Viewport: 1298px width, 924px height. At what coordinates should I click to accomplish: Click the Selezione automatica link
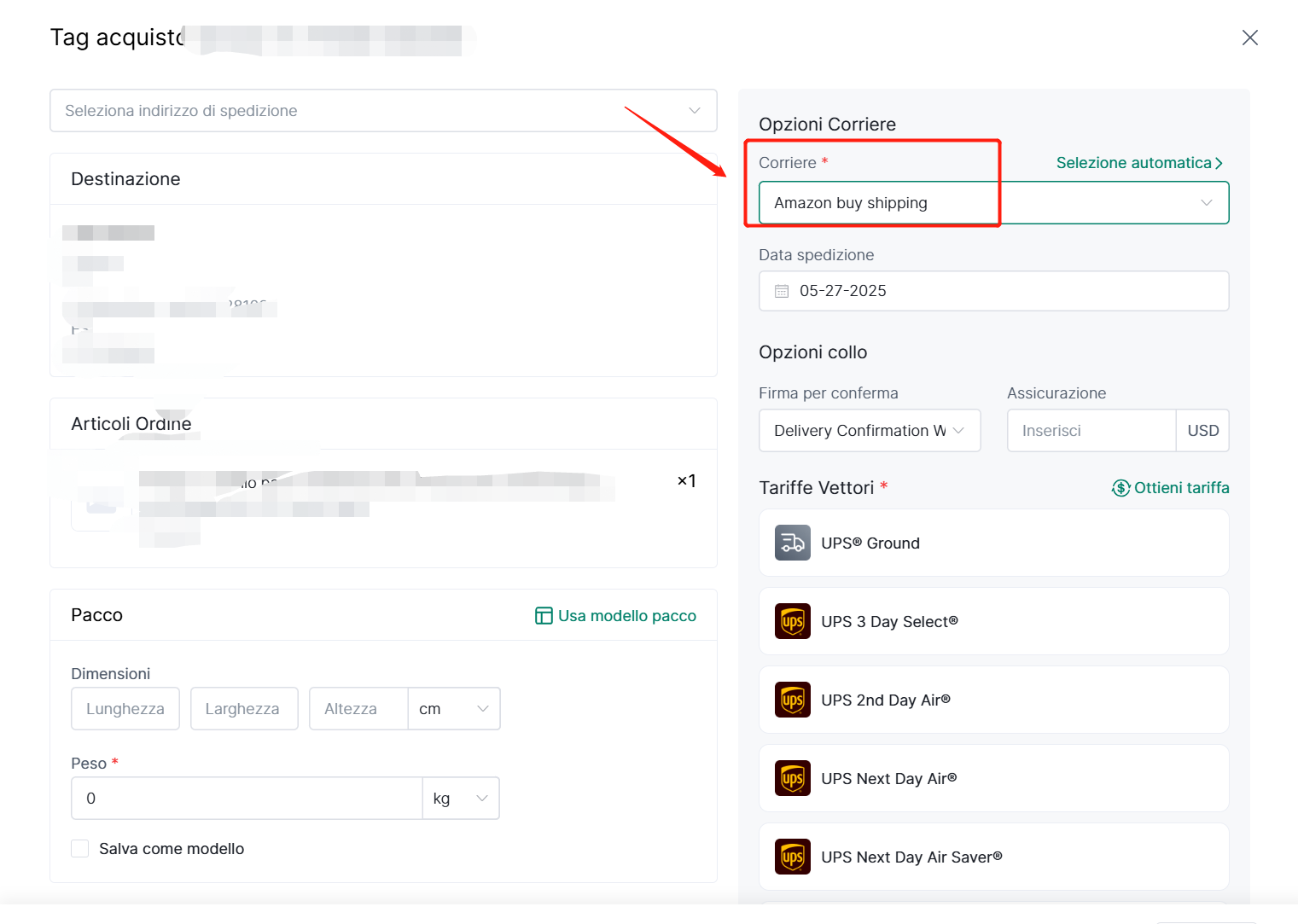tap(1139, 163)
